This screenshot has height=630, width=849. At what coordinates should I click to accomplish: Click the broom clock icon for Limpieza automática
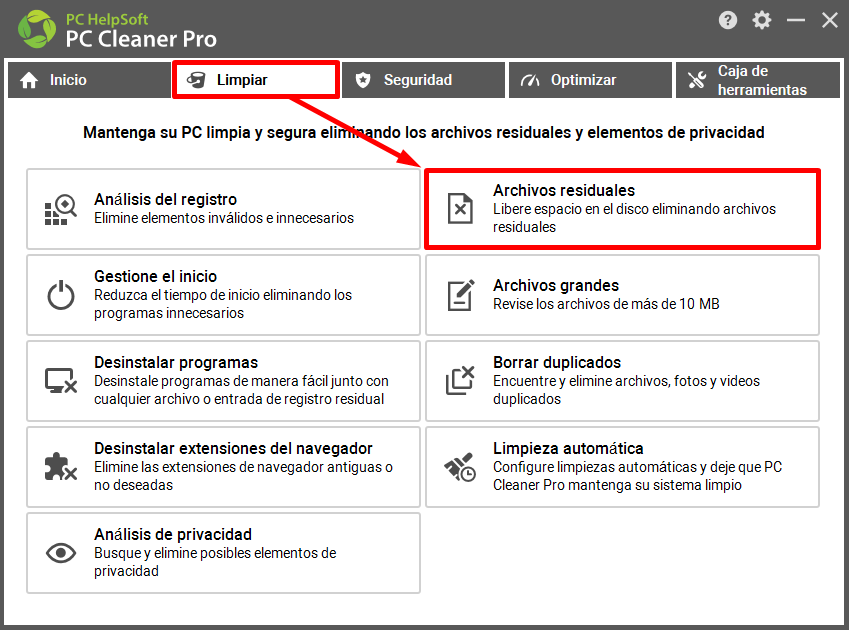[460, 467]
